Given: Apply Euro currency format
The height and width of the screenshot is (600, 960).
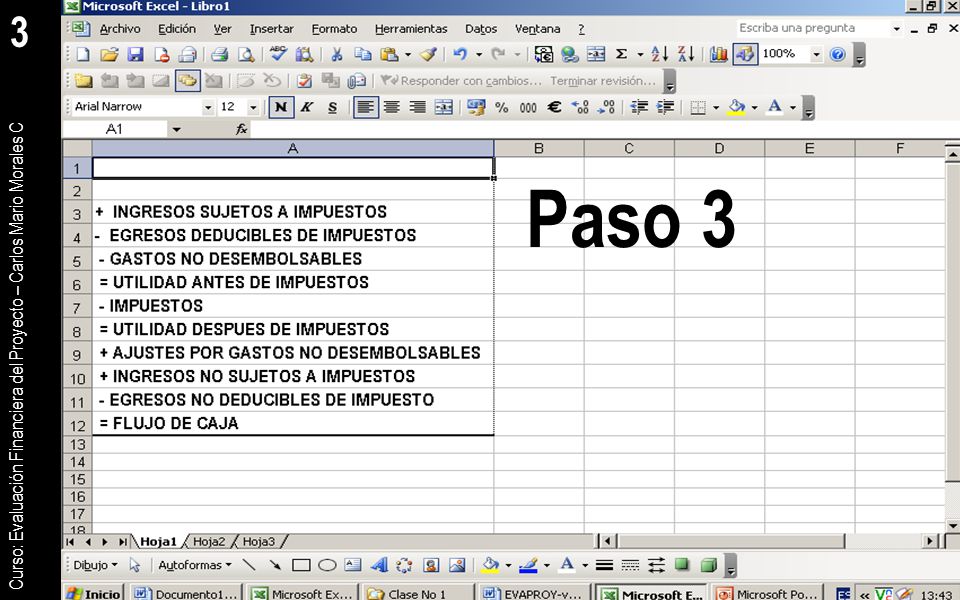Looking at the screenshot, I should pos(554,108).
